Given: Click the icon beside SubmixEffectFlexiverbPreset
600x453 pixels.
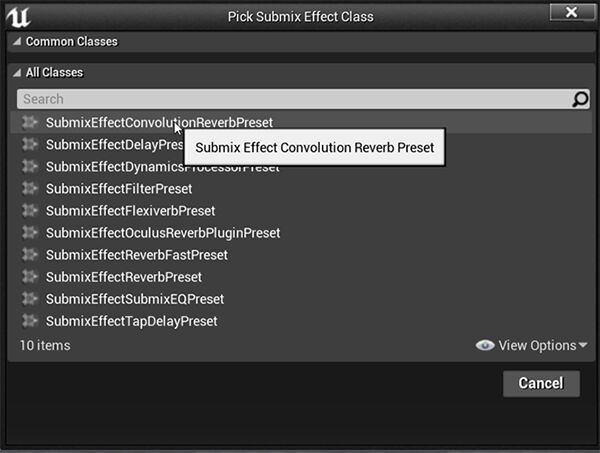Looking at the screenshot, I should click(x=30, y=210).
